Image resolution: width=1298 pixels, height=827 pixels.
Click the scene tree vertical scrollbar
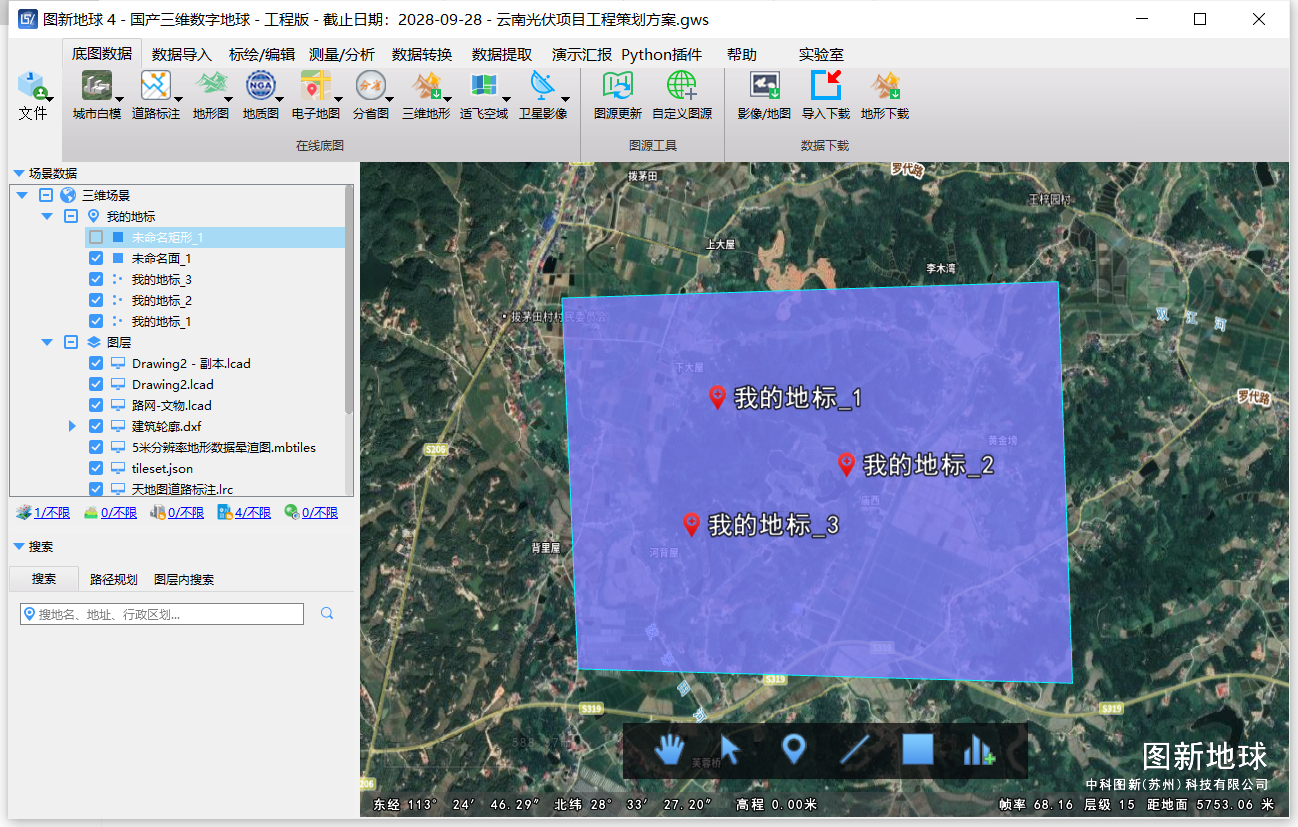click(x=349, y=300)
